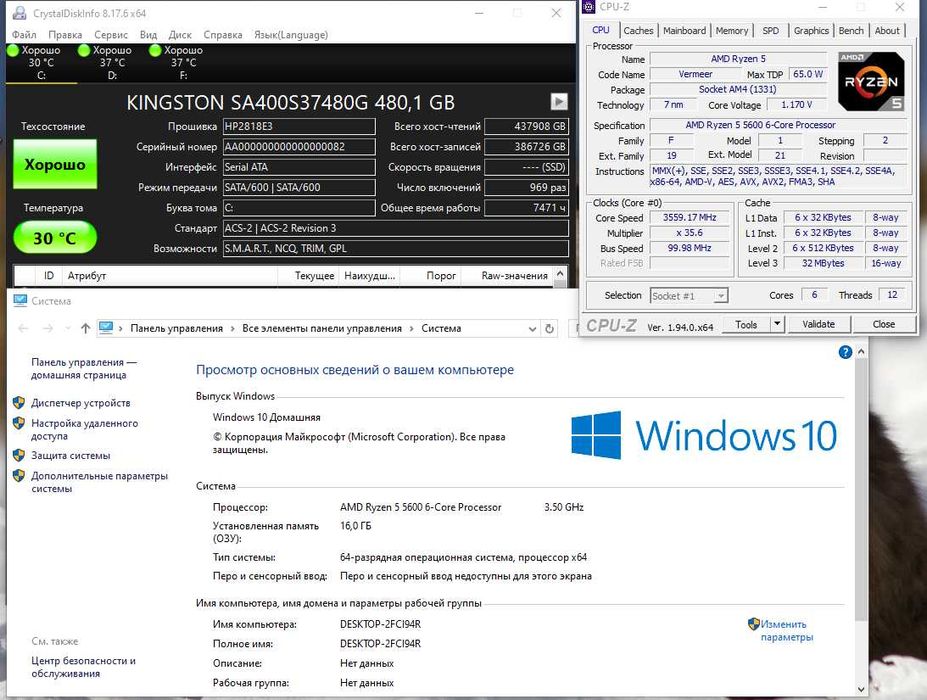This screenshot has height=700, width=927.
Task: Click the CrystalDiskInfo title bar app icon
Action: 20,13
